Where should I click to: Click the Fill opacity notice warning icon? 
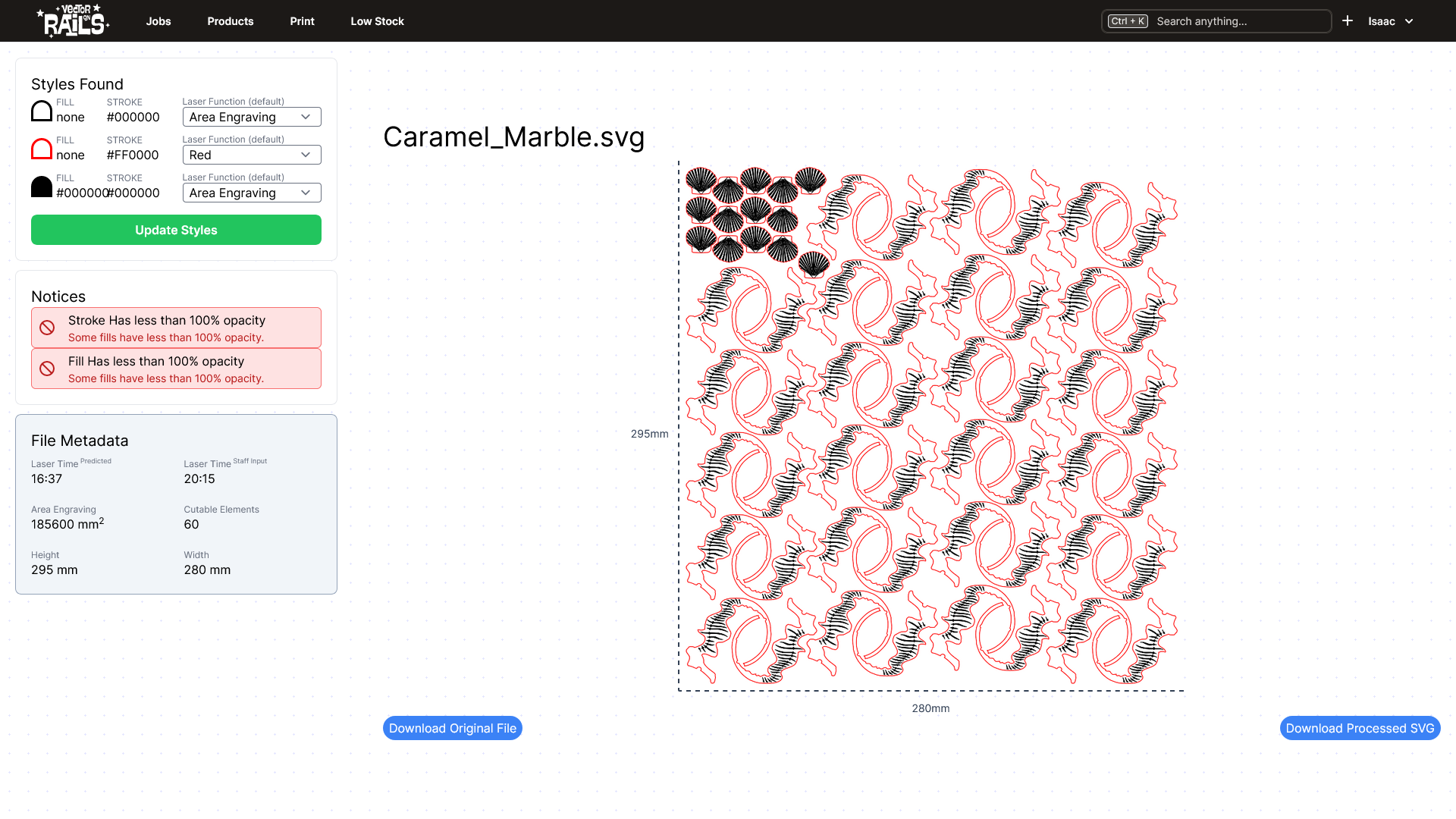pos(47,369)
